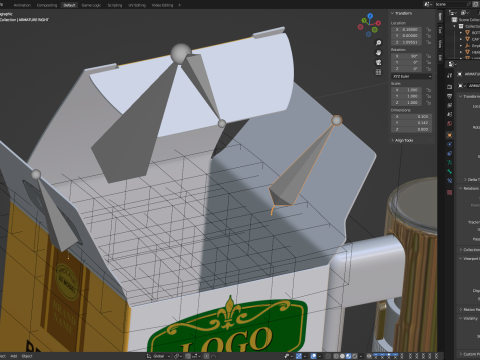
Task: Collapse the Relations panel in properties
Action: 461,189
